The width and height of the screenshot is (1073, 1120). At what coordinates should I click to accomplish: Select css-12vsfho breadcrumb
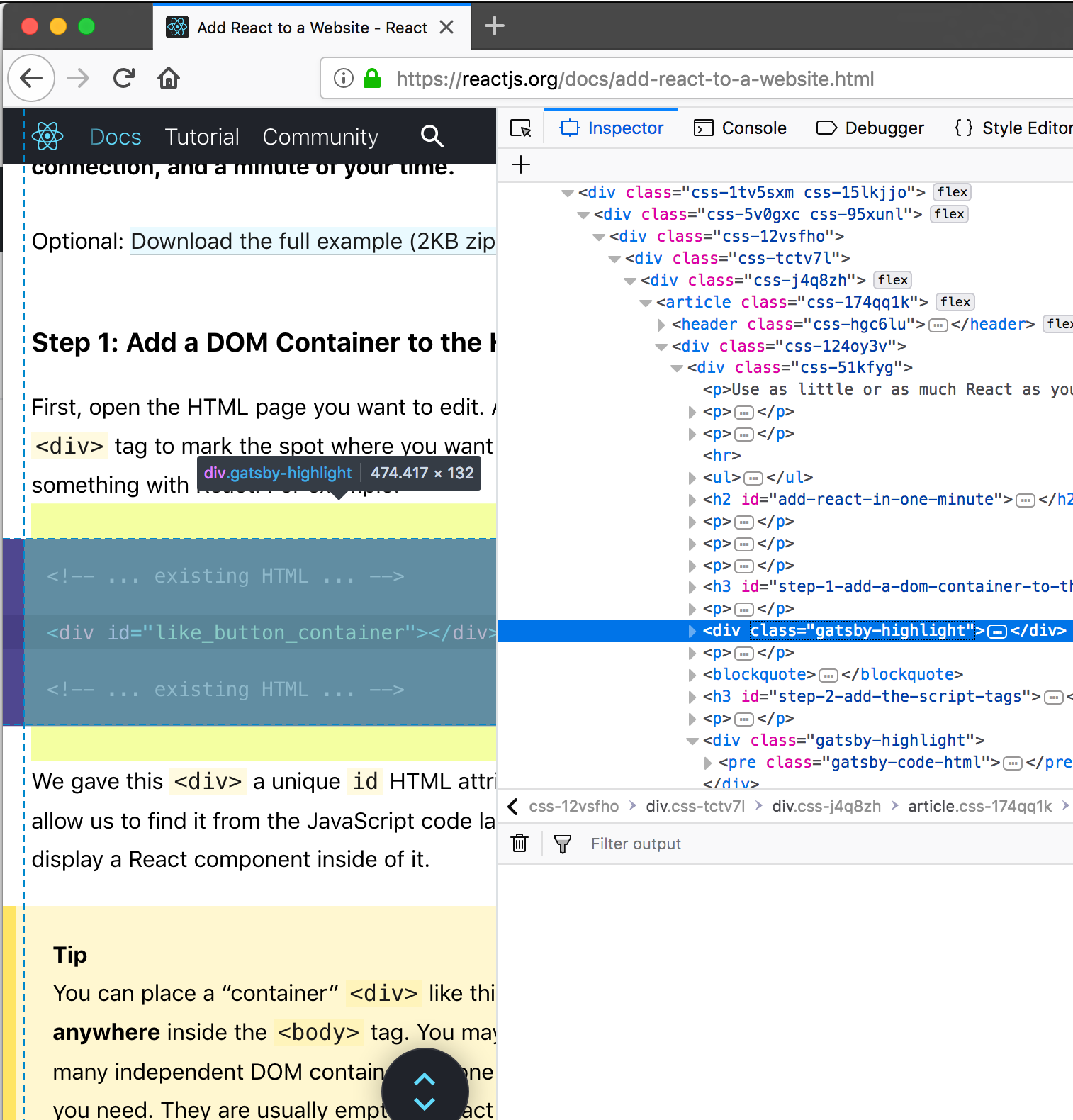pyautogui.click(x=574, y=806)
